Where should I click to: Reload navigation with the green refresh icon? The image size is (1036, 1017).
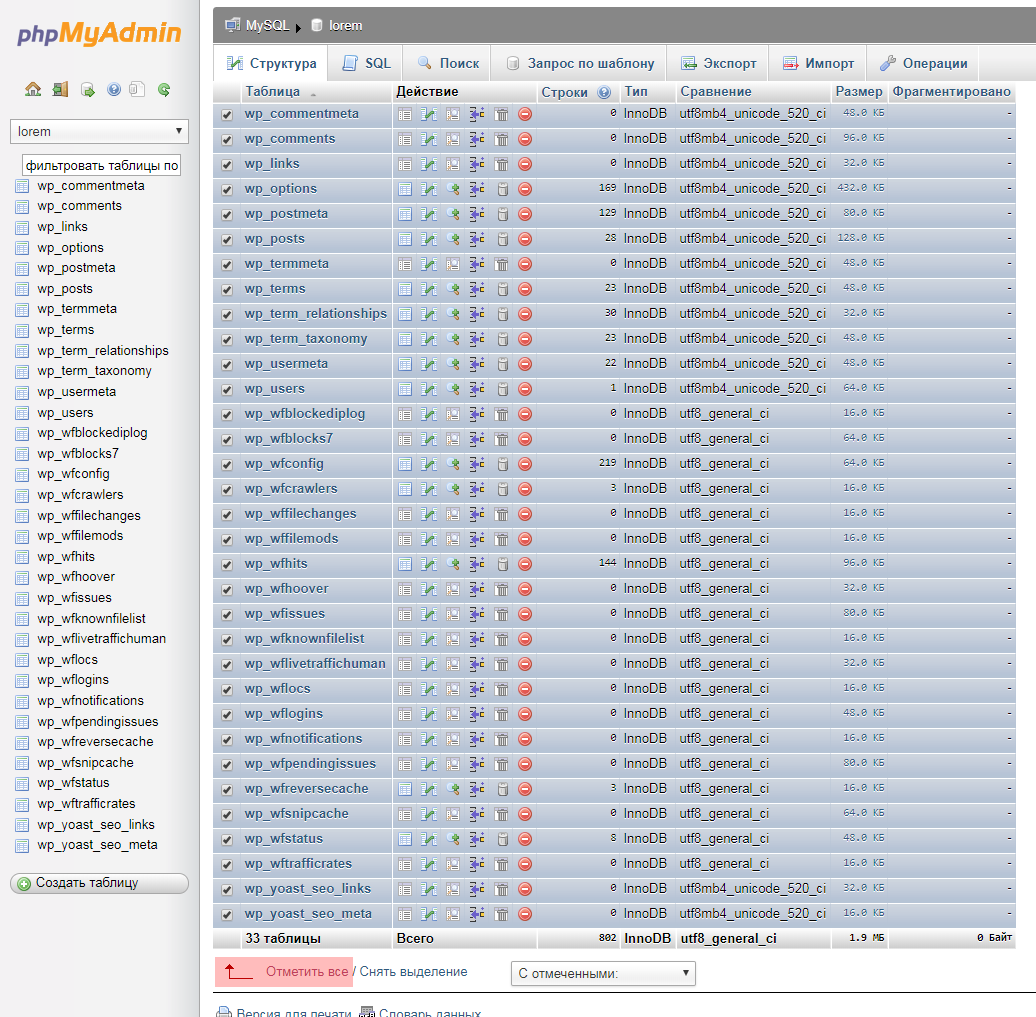click(x=164, y=89)
